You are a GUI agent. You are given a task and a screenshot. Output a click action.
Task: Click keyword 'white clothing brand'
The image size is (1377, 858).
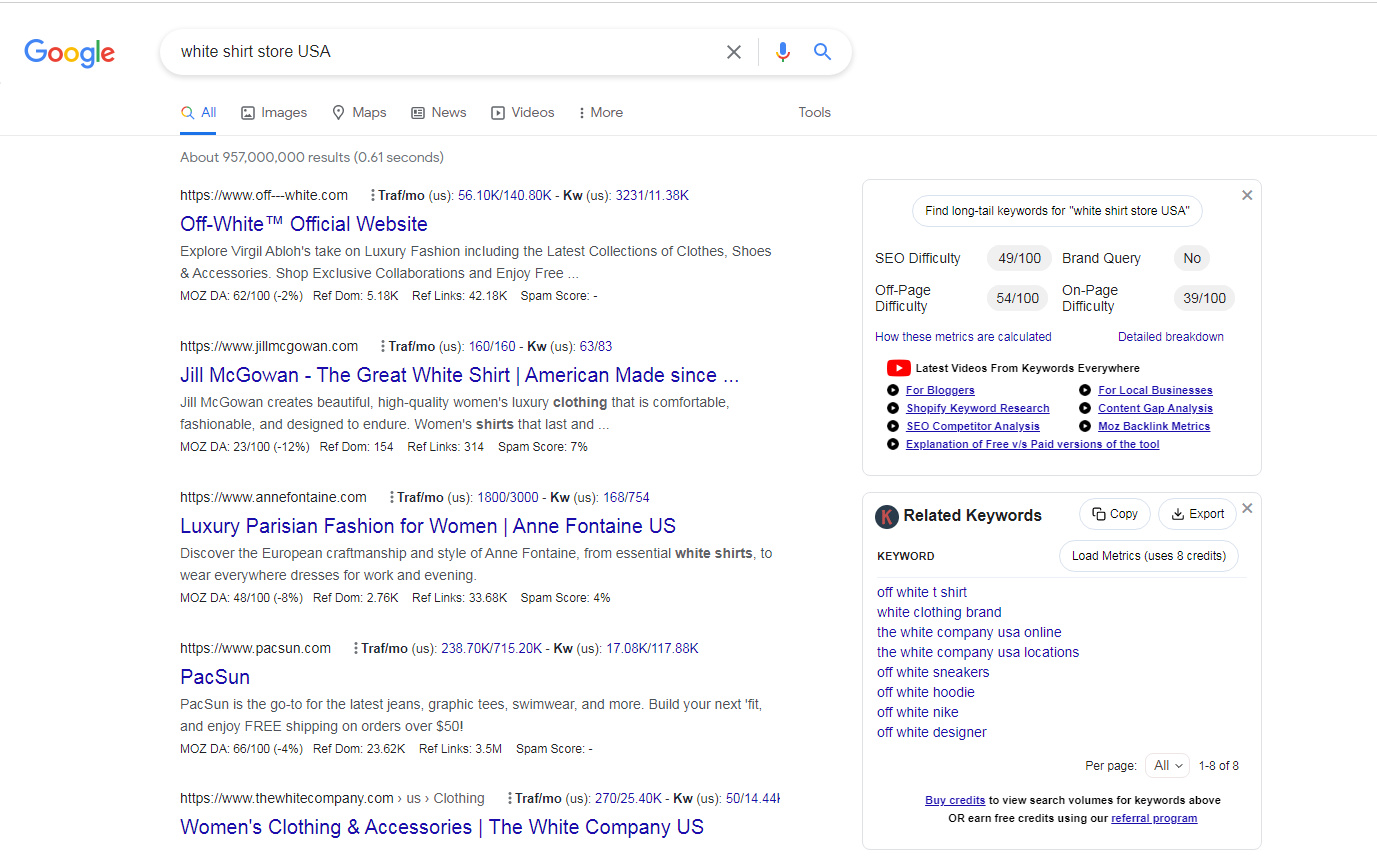939,612
